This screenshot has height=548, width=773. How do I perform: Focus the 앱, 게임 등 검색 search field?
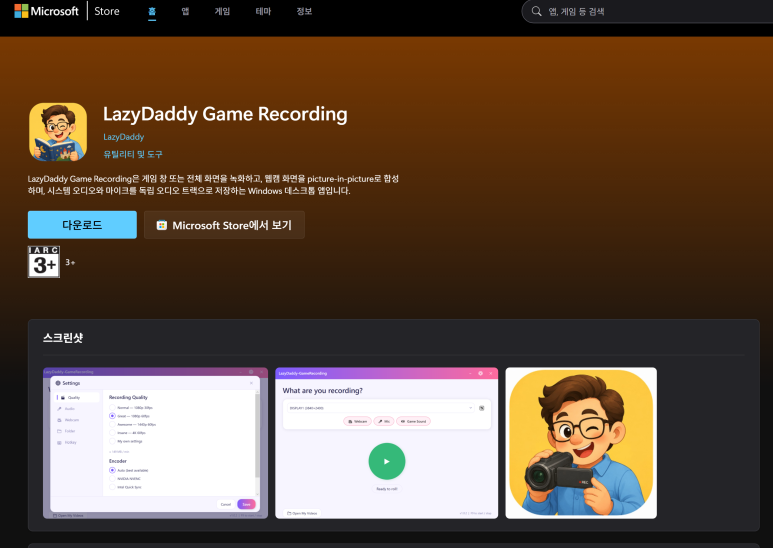point(647,11)
